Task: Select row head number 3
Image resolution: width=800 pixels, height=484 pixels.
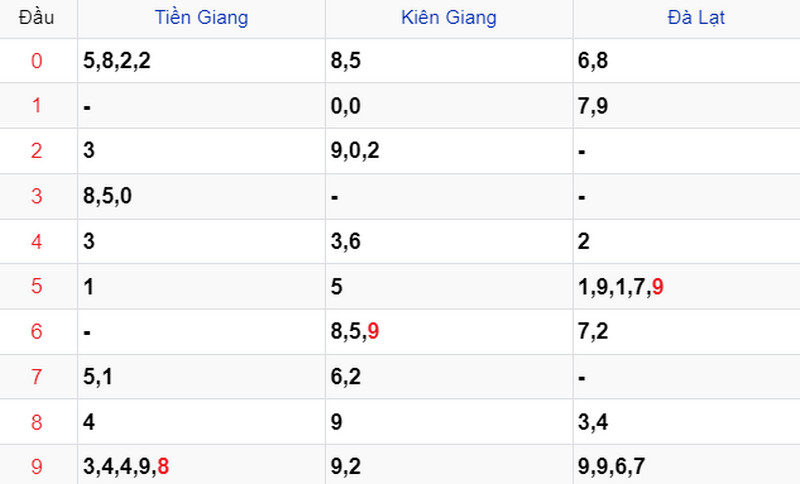Action: click(x=36, y=196)
